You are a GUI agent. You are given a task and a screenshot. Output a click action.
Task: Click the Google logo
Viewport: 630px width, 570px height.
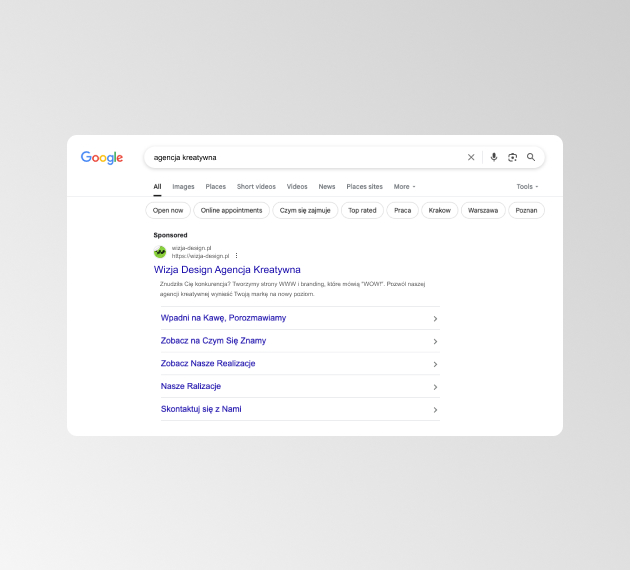(102, 157)
